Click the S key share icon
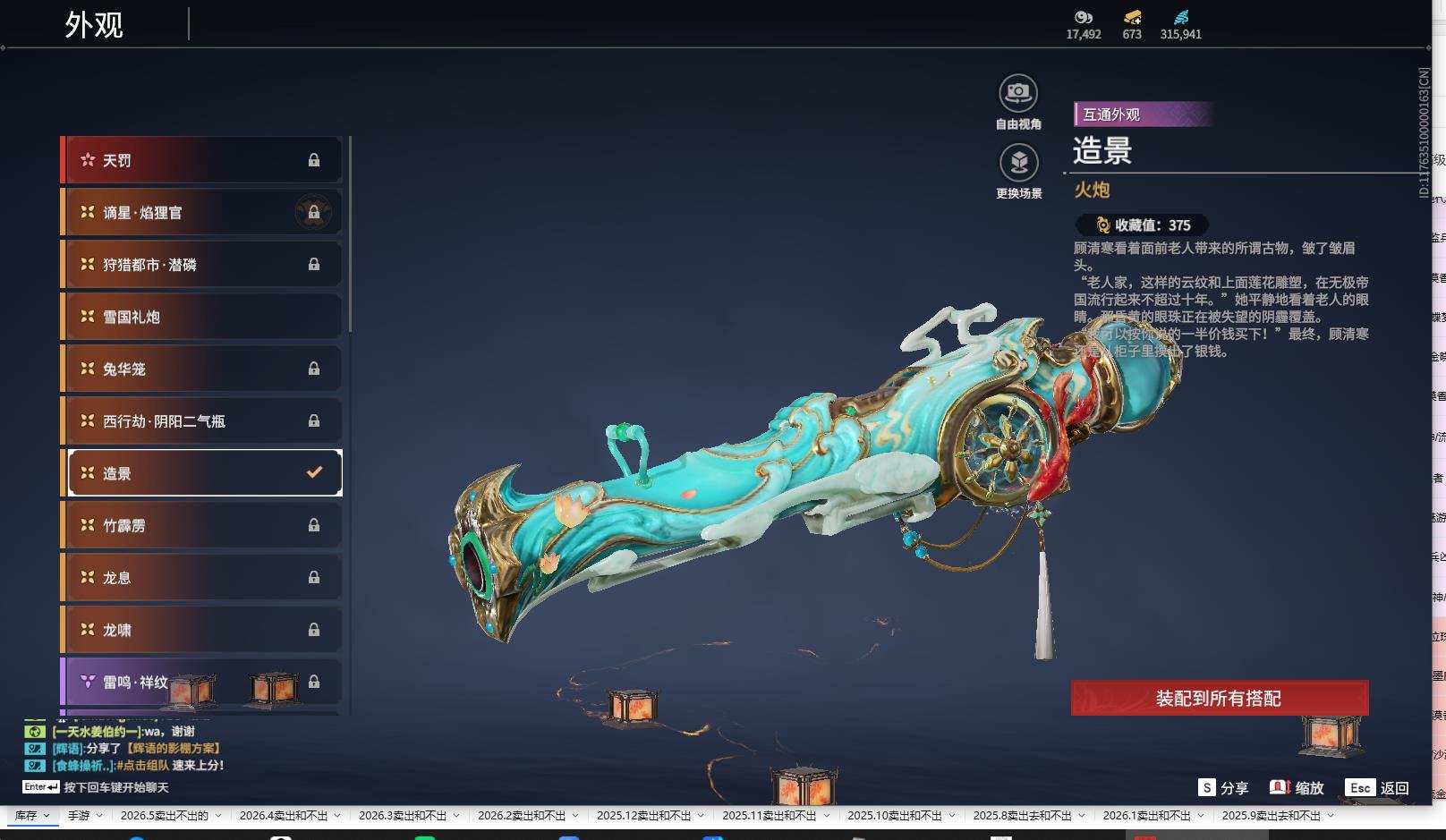This screenshot has height=840, width=1446. click(1207, 787)
